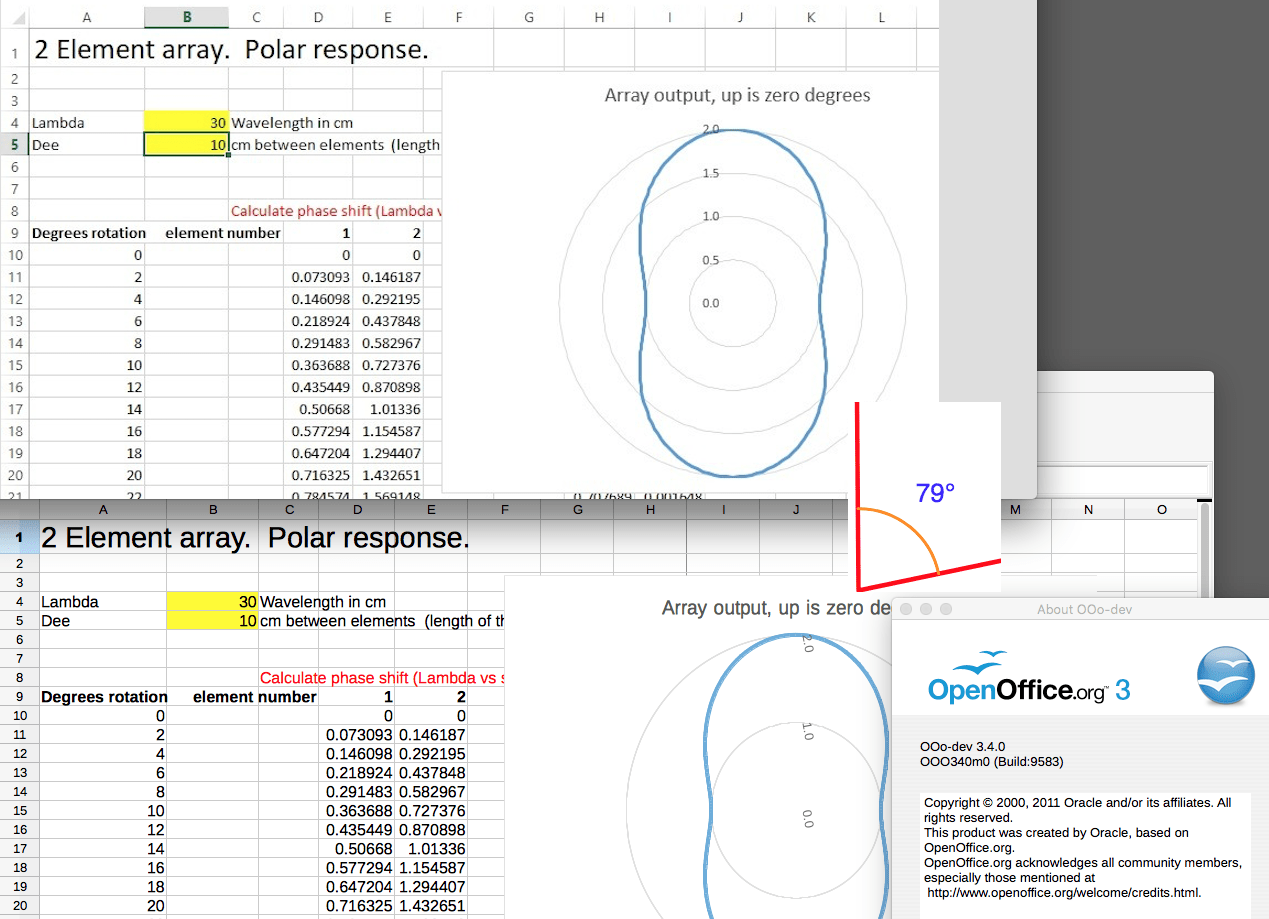Select row header 20 in the OpenOffice sheet
The width and height of the screenshot is (1269, 919).
19,906
